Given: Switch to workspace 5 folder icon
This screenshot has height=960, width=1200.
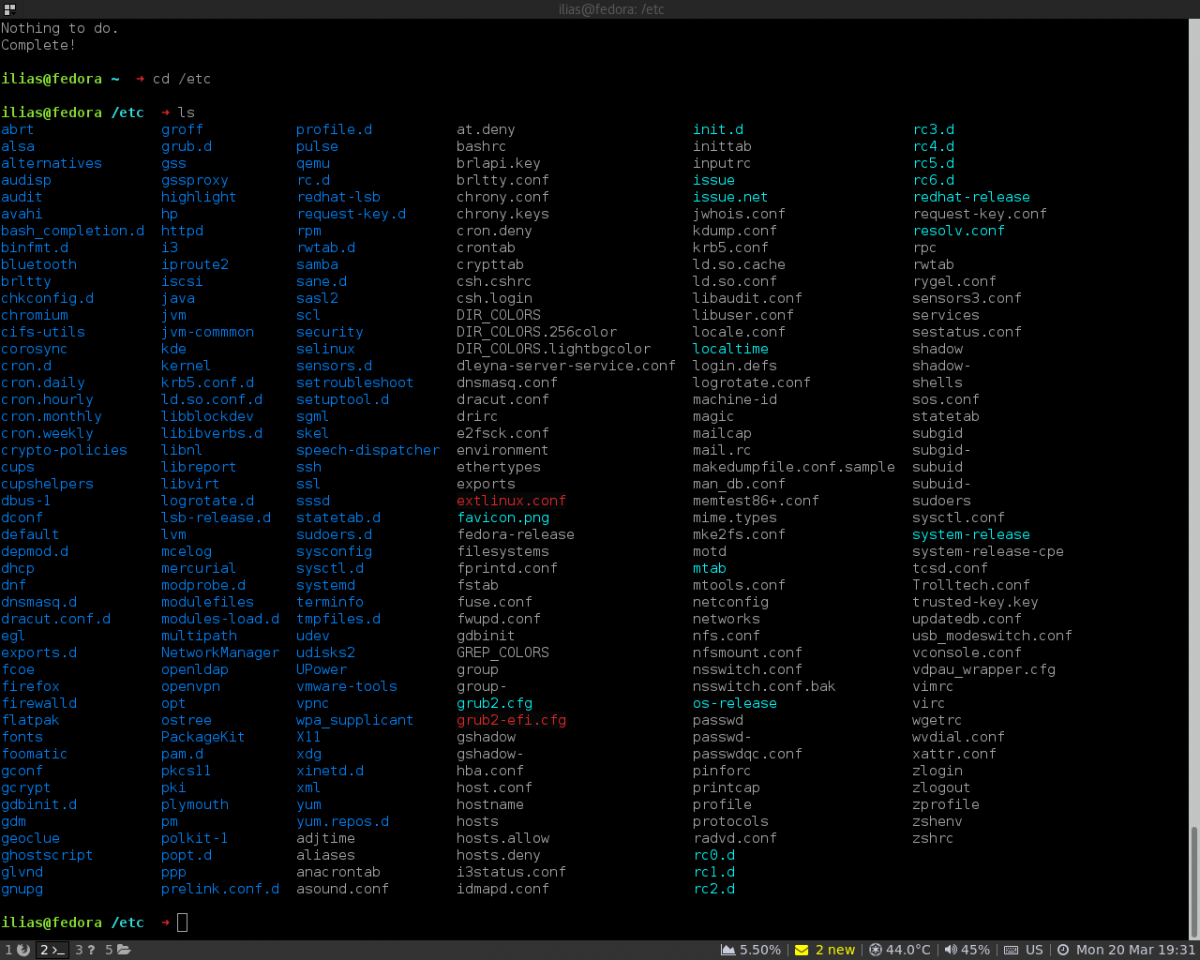Looking at the screenshot, I should point(118,950).
